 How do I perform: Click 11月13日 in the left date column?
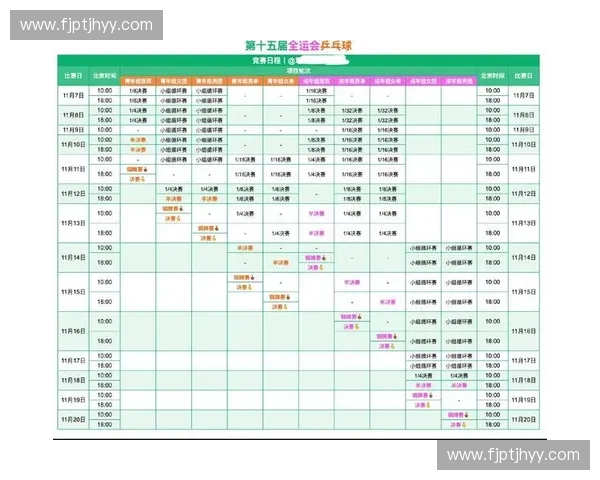pos(73,223)
